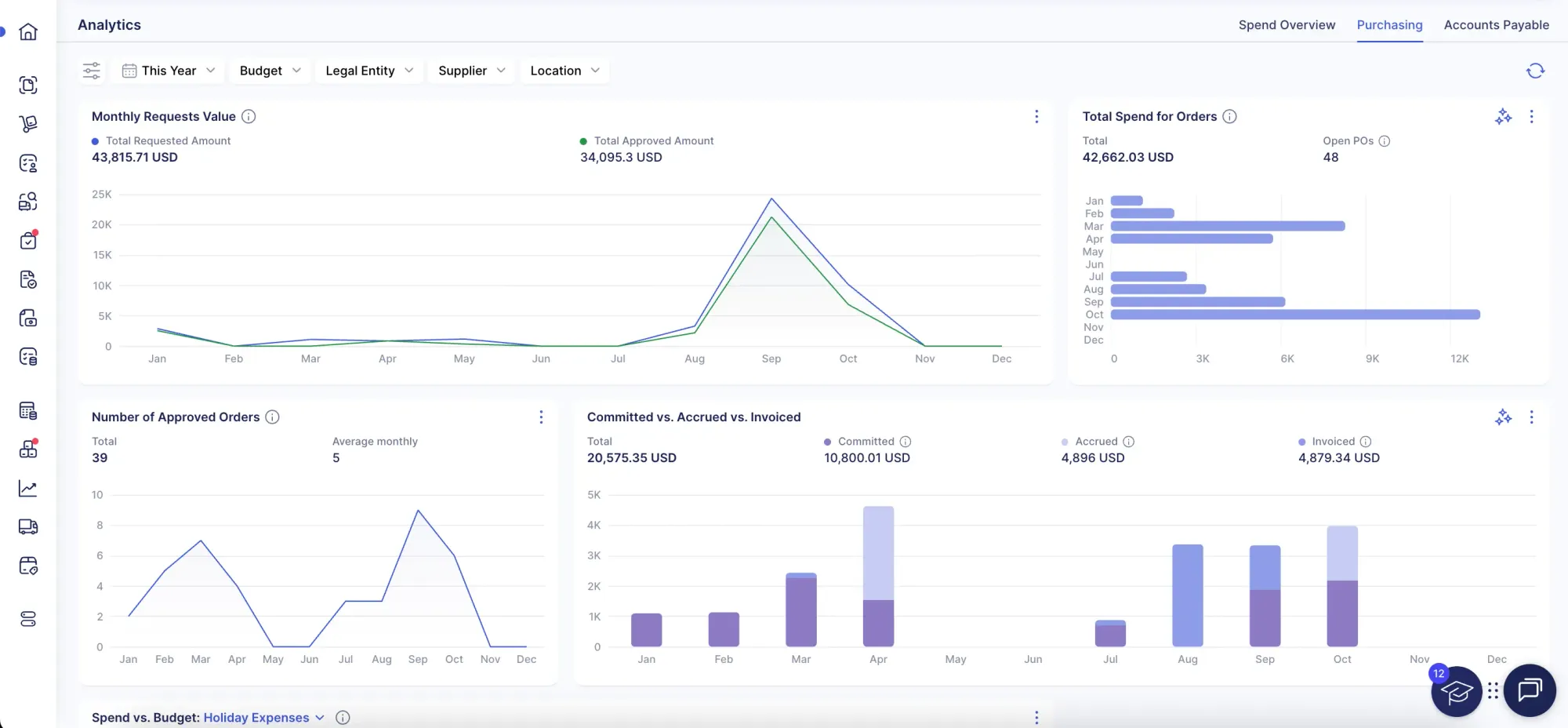Click the refresh analytics icon

[1535, 71]
